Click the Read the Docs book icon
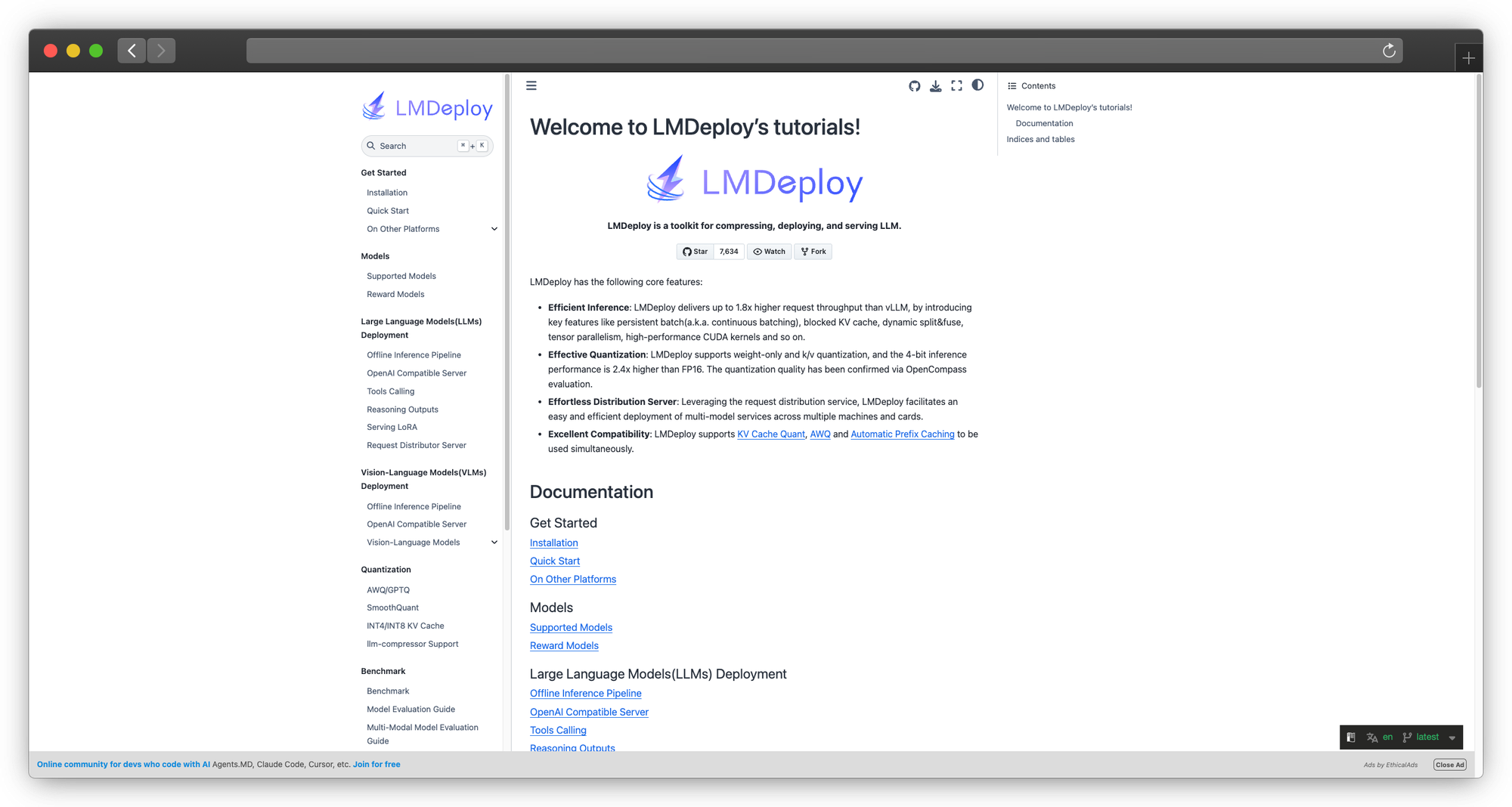Image resolution: width=1512 pixels, height=807 pixels. pos(1351,737)
